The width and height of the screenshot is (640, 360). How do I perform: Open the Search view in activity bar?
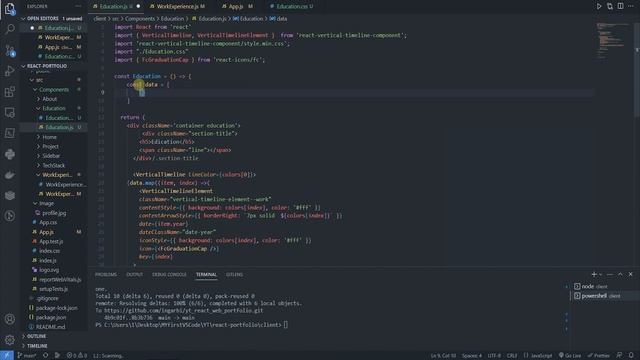(10, 29)
